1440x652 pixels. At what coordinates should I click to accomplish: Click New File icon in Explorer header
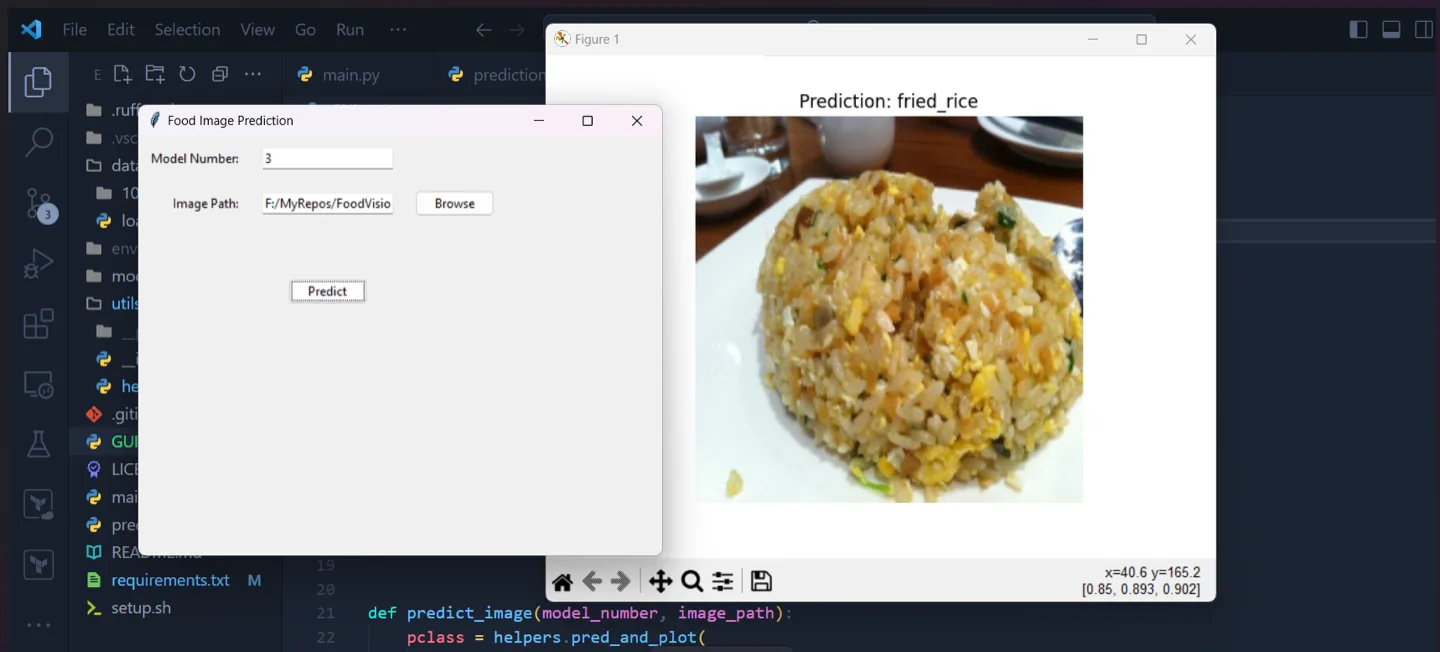coord(122,74)
